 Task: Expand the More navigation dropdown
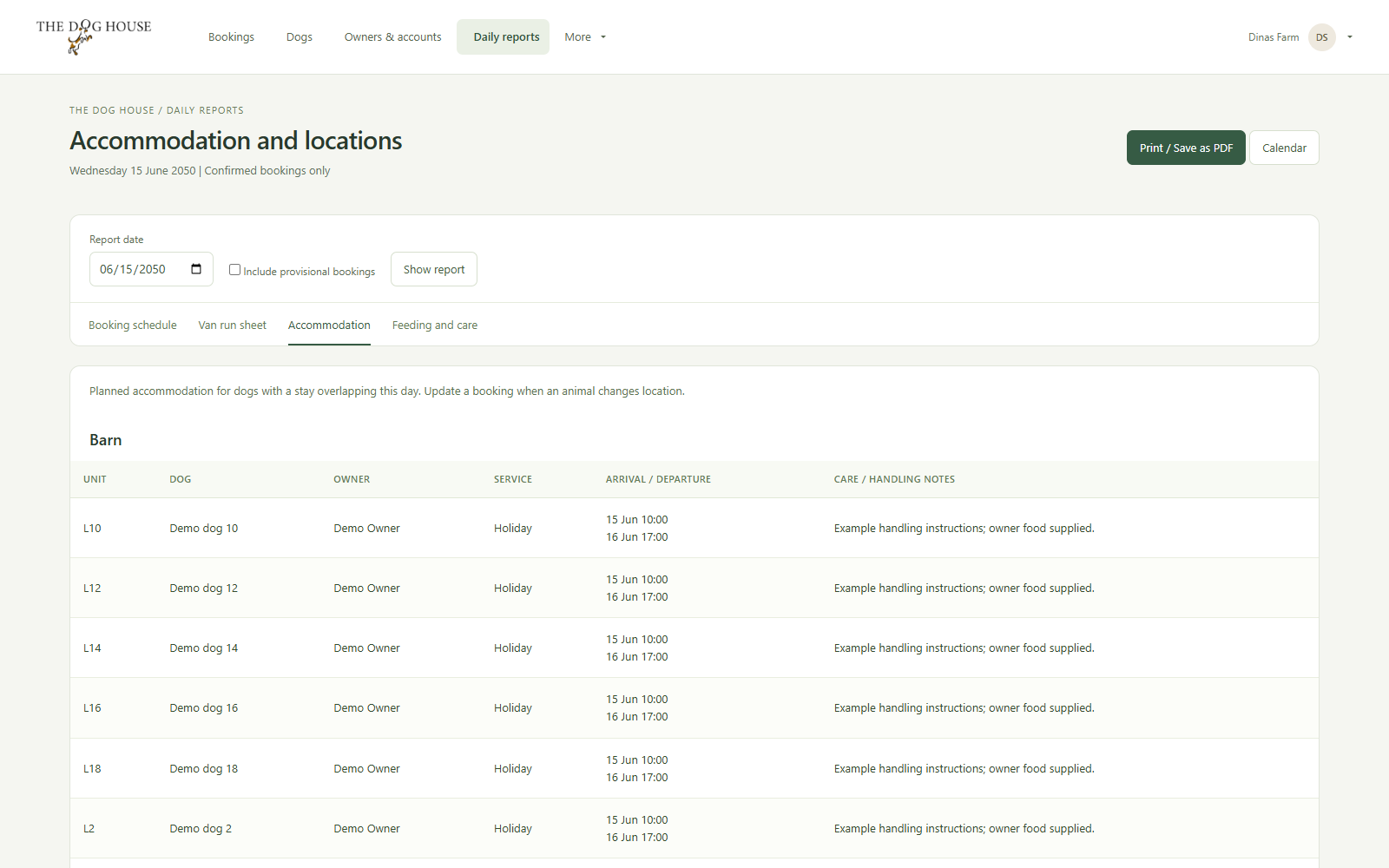point(585,37)
